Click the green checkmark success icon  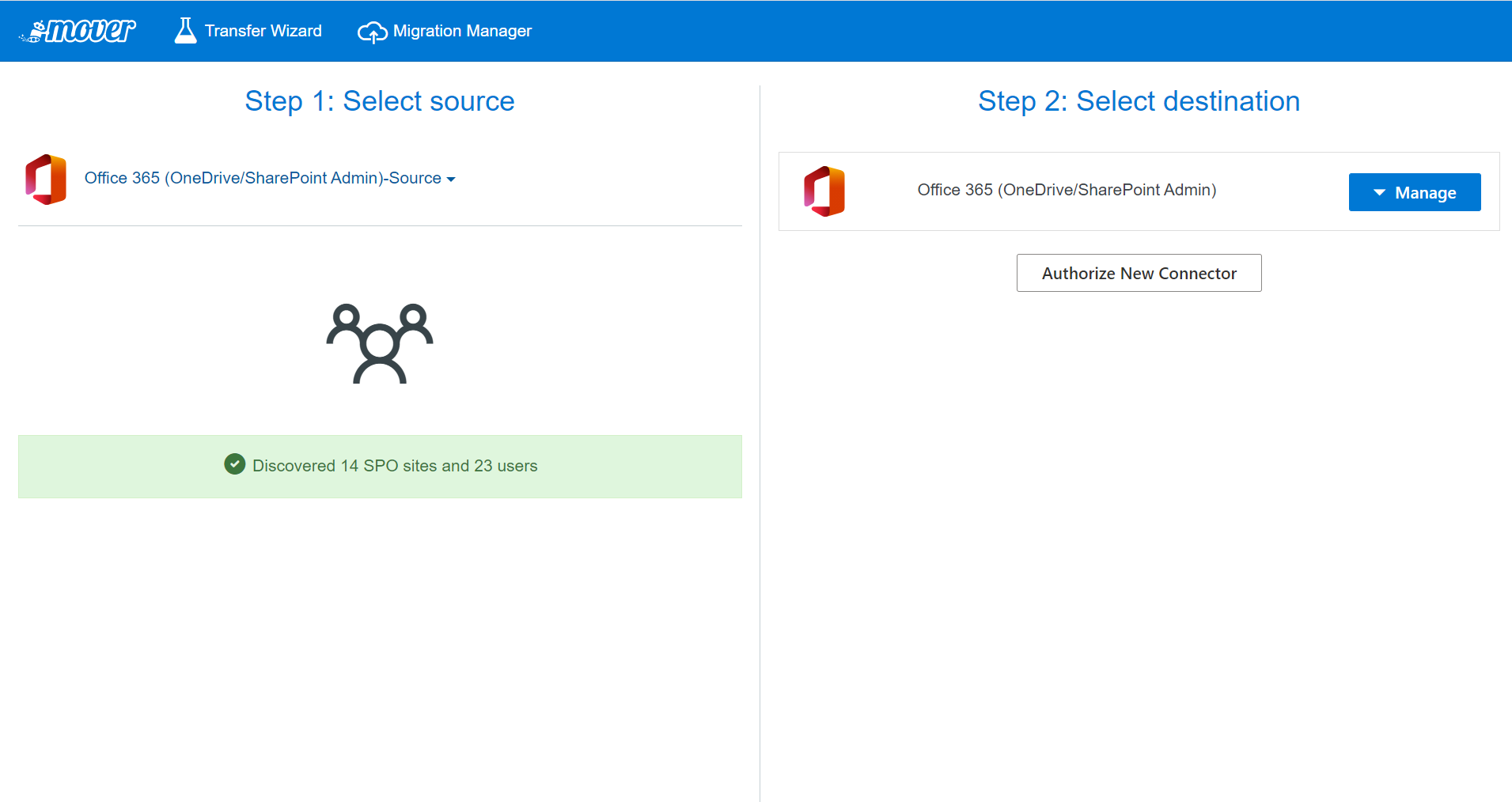pos(235,464)
